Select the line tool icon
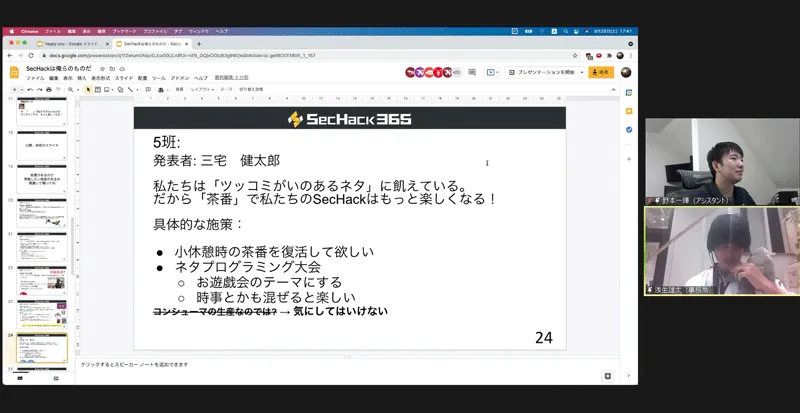800x413 pixels. click(131, 89)
